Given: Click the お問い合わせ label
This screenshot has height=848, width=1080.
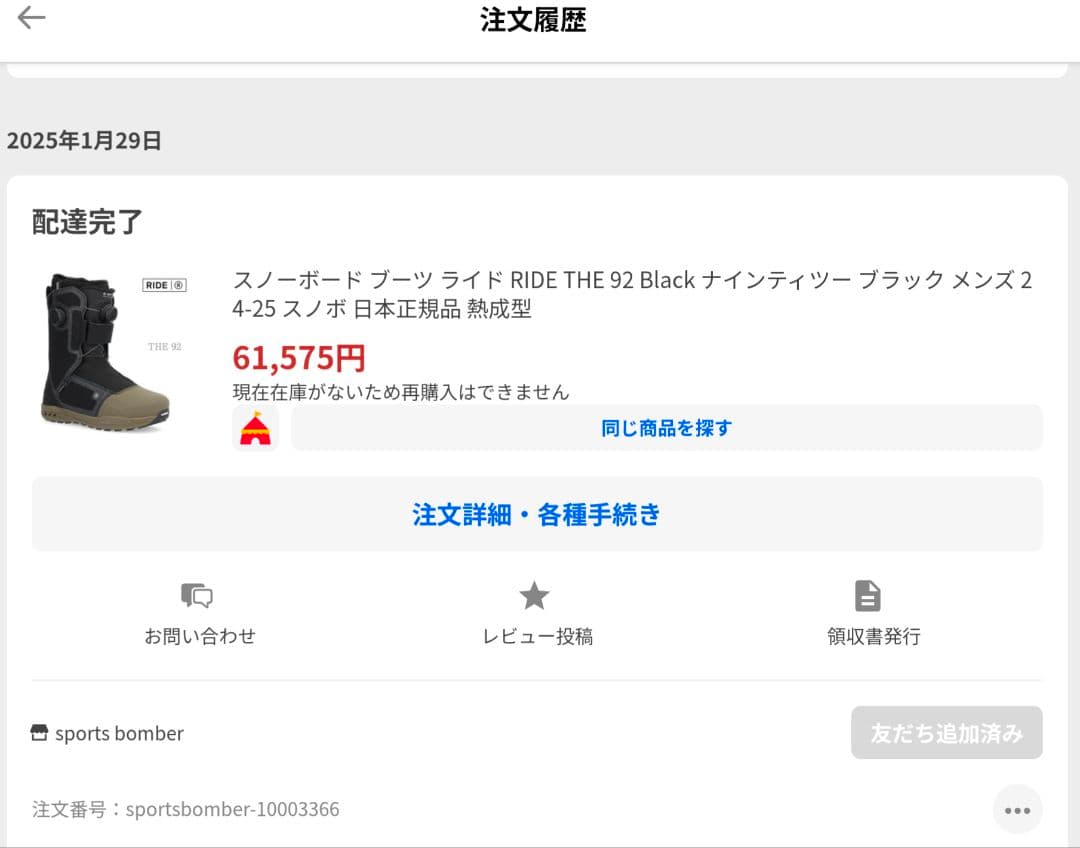Looking at the screenshot, I should click(200, 635).
